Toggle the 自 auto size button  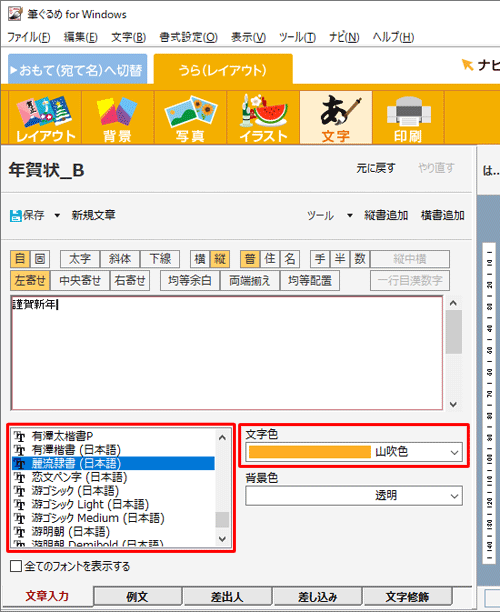[20, 259]
